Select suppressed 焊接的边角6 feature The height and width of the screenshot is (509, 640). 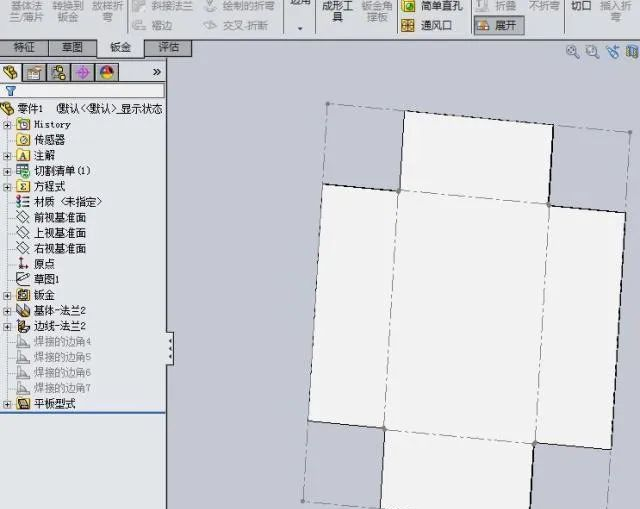click(62, 372)
